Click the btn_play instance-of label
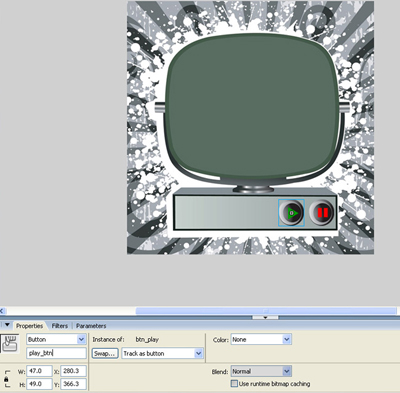Image resolution: width=400 pixels, height=393 pixels. click(x=147, y=340)
